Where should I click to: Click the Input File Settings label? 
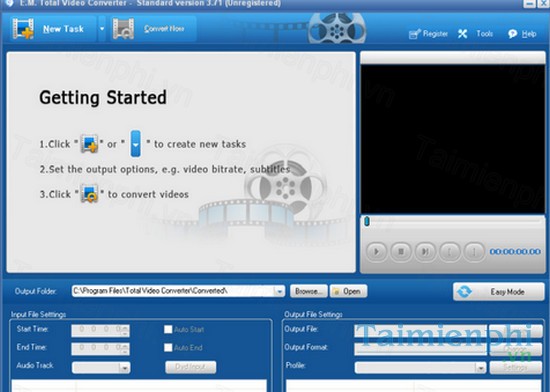click(38, 315)
